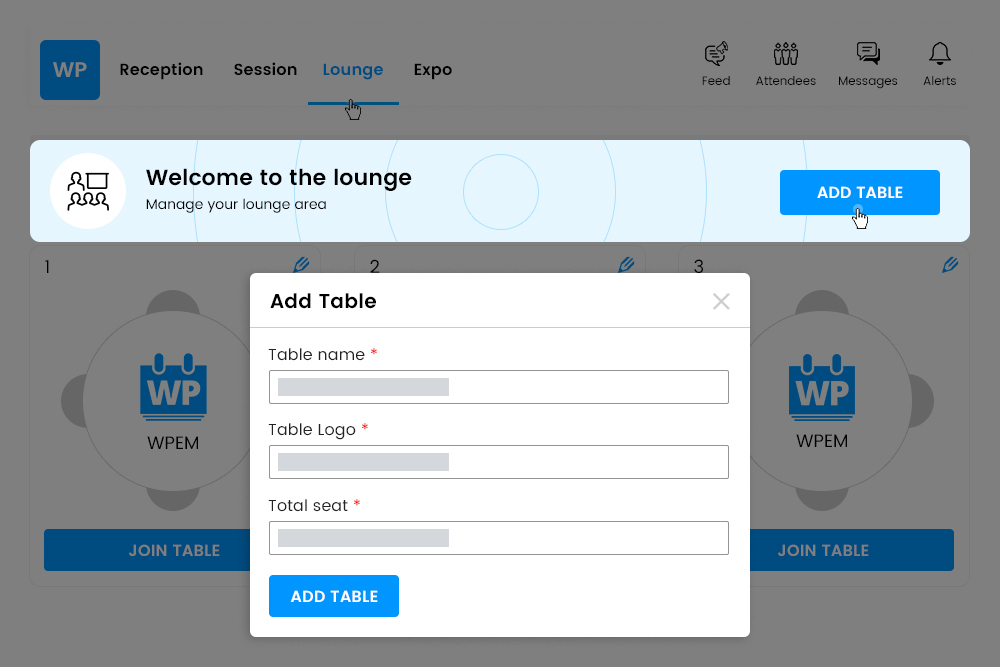The image size is (1000, 667).
Task: Select the Lounge tab
Action: tap(353, 69)
